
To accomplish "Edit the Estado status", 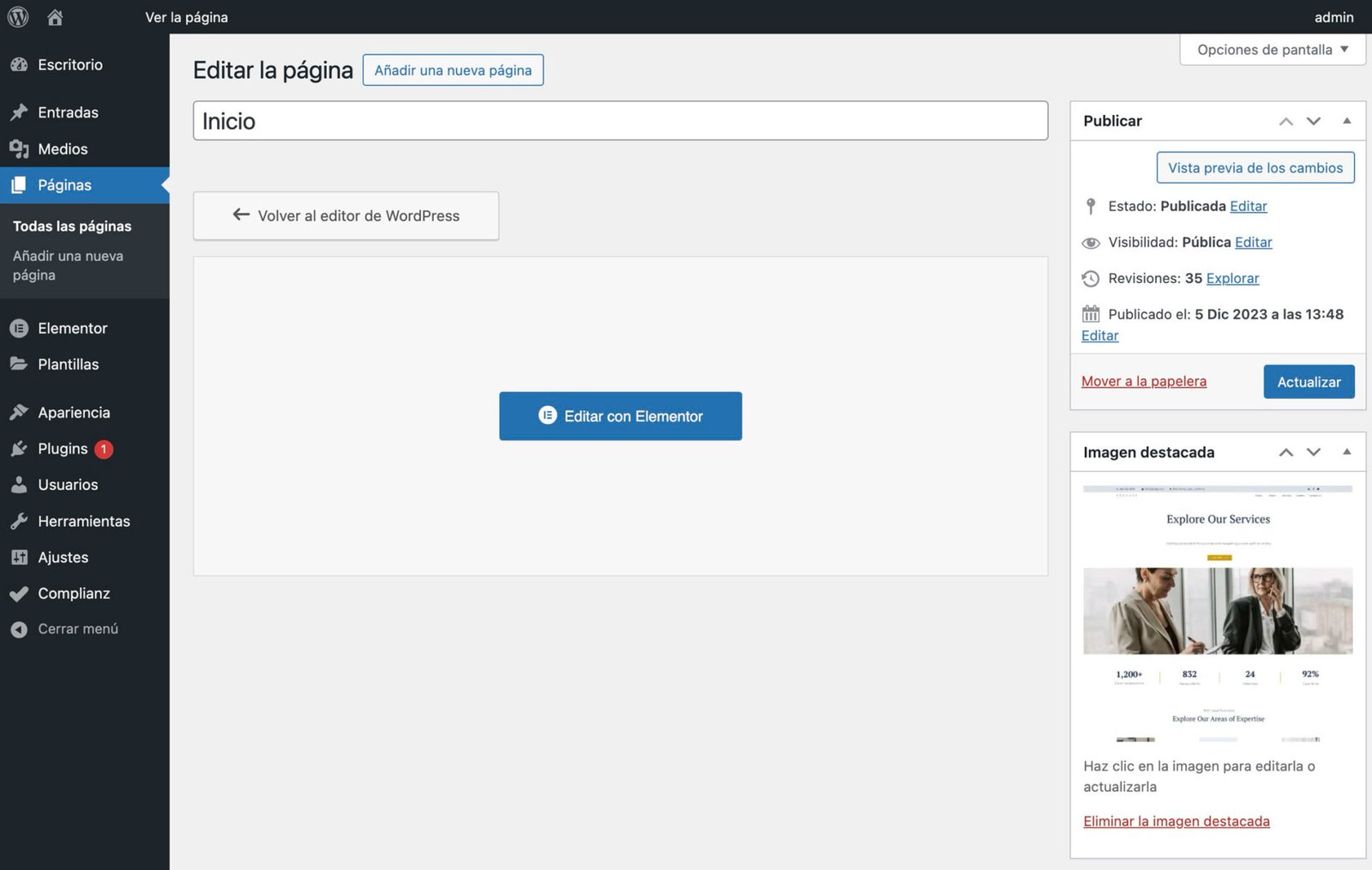I will coord(1248,206).
